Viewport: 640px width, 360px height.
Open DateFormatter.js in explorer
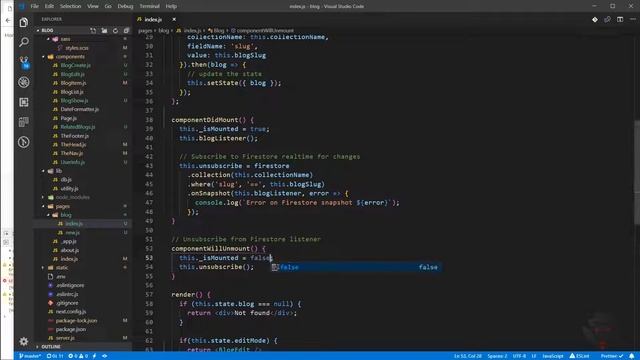point(80,109)
